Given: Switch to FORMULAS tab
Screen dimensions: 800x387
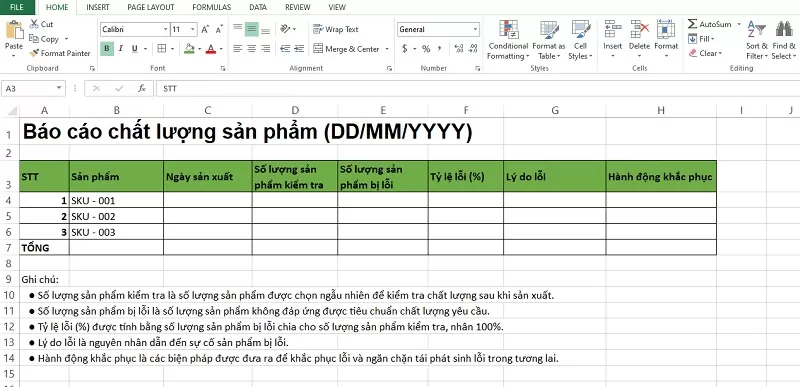Looking at the screenshot, I should pos(211,7).
